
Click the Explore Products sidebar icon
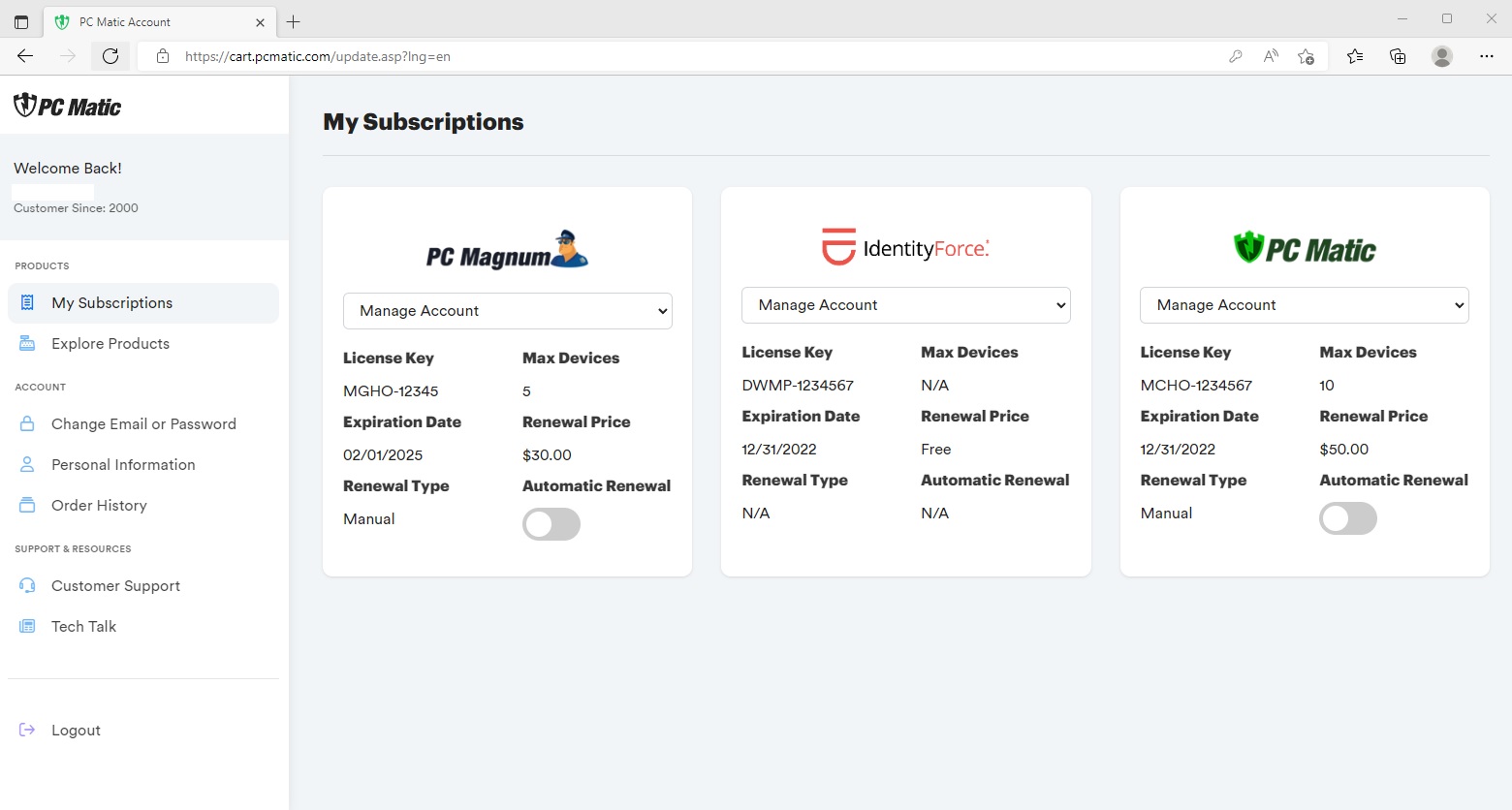[x=27, y=344]
